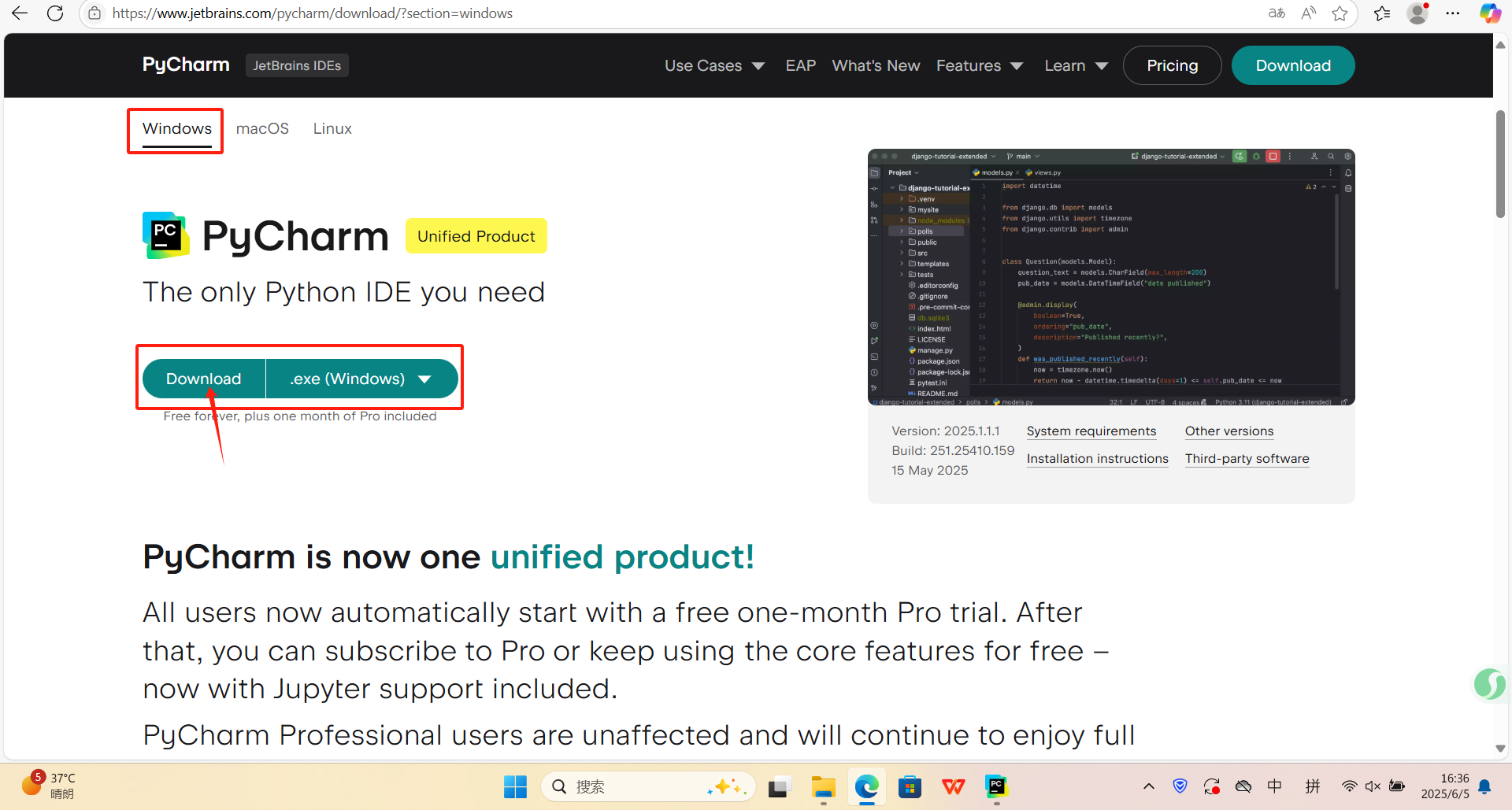Activate the read aloud icon
Viewport: 1512px width, 810px height.
click(1308, 13)
